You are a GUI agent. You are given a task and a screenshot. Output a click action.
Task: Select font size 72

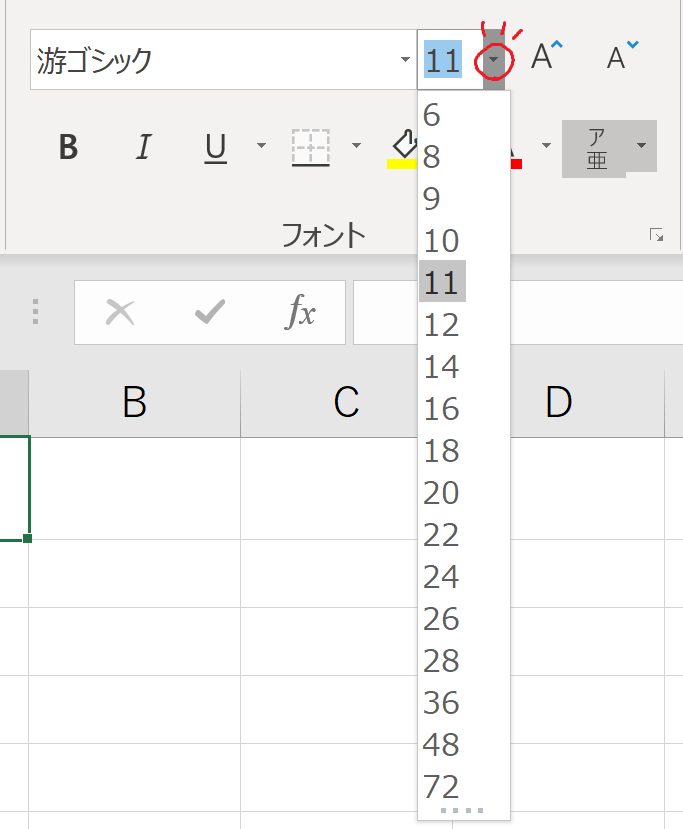(464, 786)
